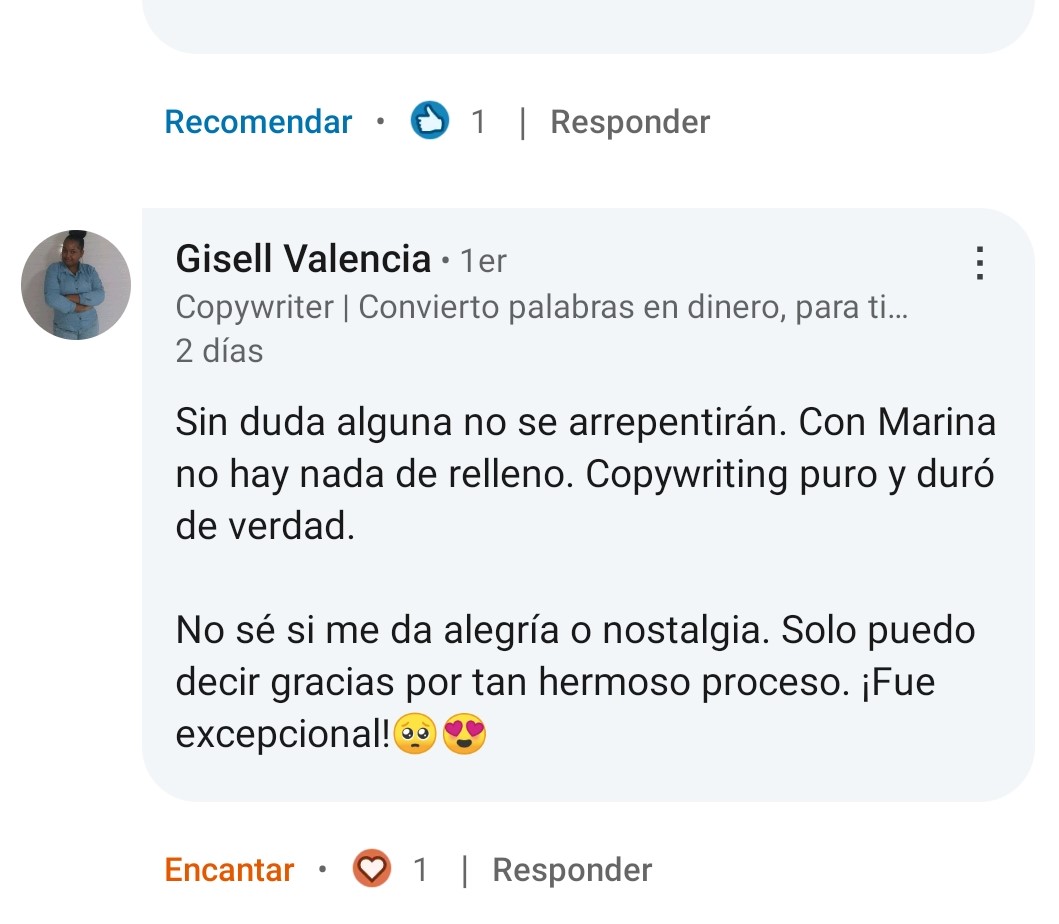Viewport: 1059px width, 924px height.
Task: Open Gisell Valencia's profile photo
Action: (x=76, y=284)
